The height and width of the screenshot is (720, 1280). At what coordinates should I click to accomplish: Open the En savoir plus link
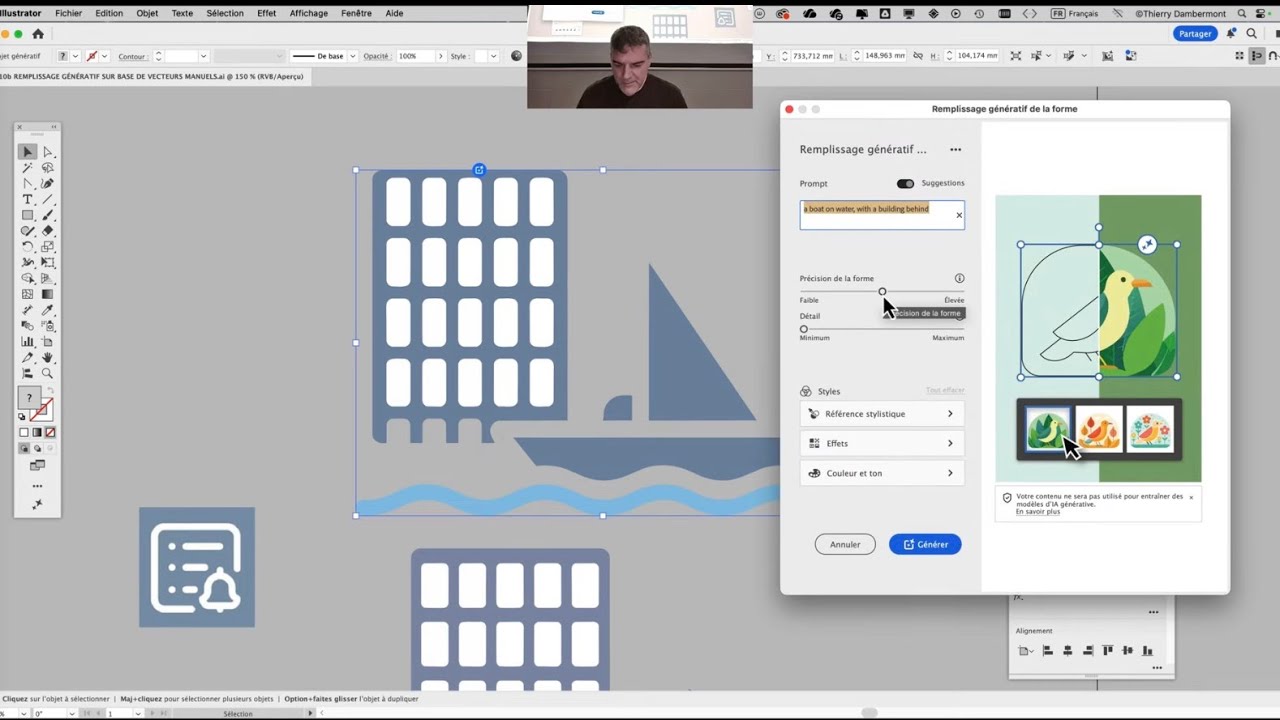(1037, 512)
